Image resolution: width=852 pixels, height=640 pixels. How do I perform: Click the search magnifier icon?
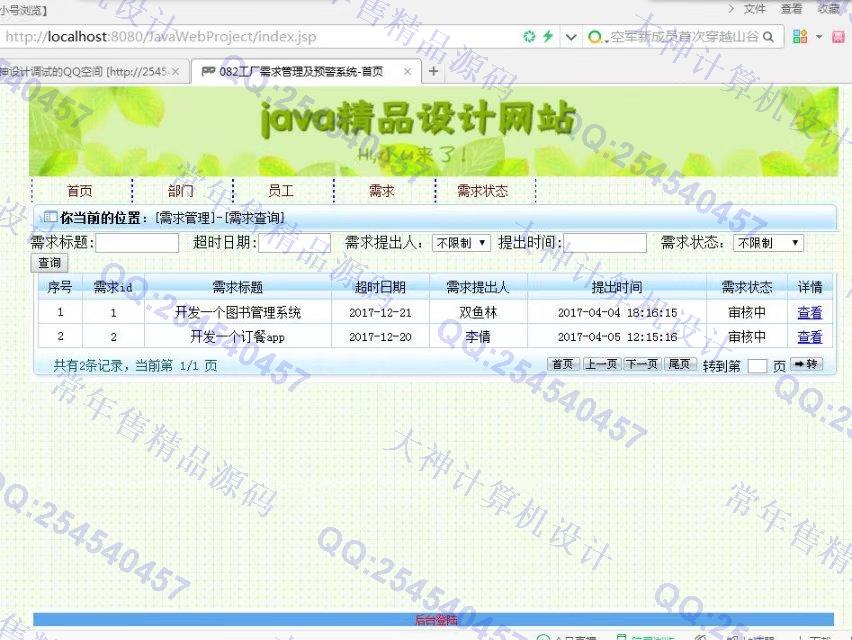pyautogui.click(x=768, y=36)
